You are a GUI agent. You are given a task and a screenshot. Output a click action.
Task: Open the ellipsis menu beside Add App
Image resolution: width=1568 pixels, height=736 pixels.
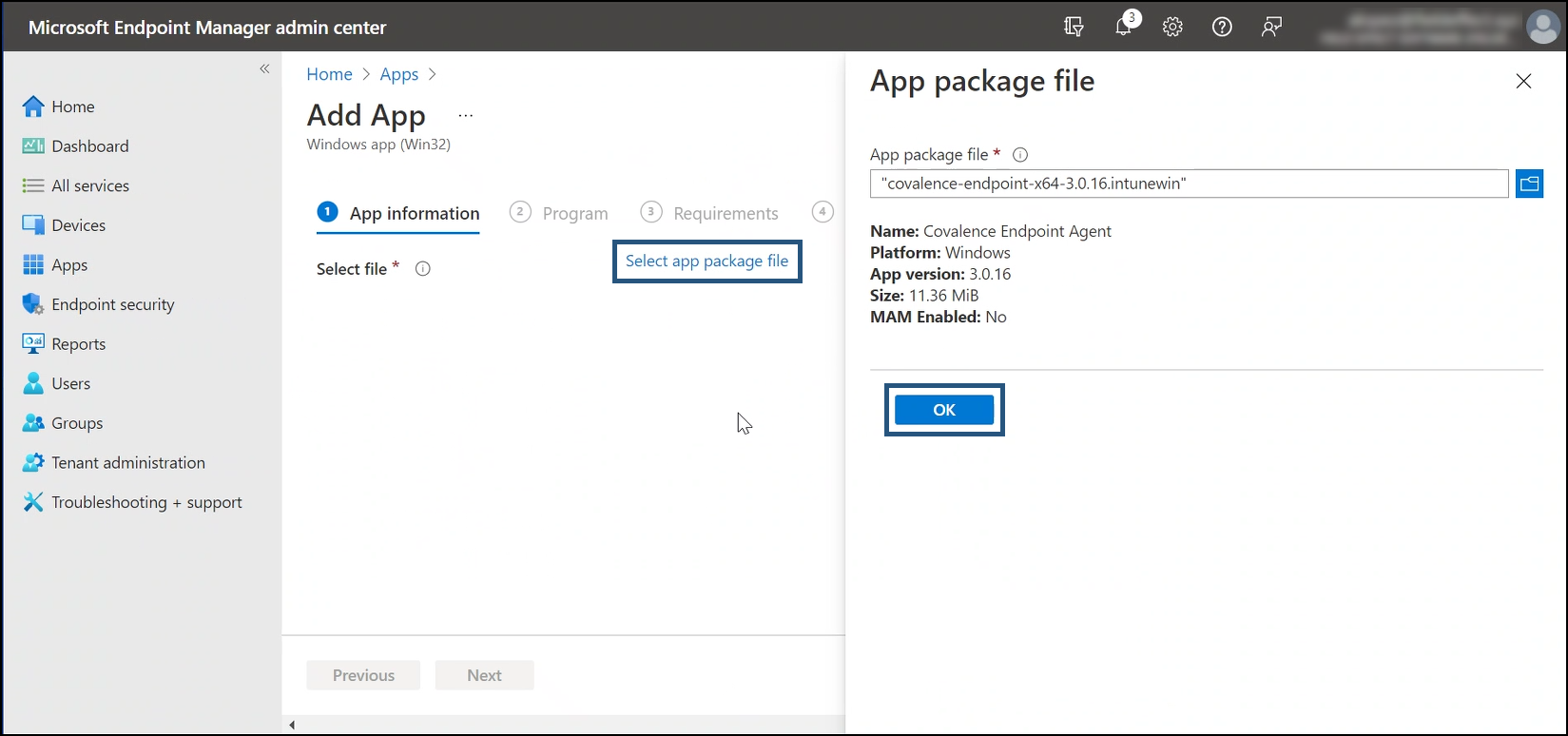[465, 115]
